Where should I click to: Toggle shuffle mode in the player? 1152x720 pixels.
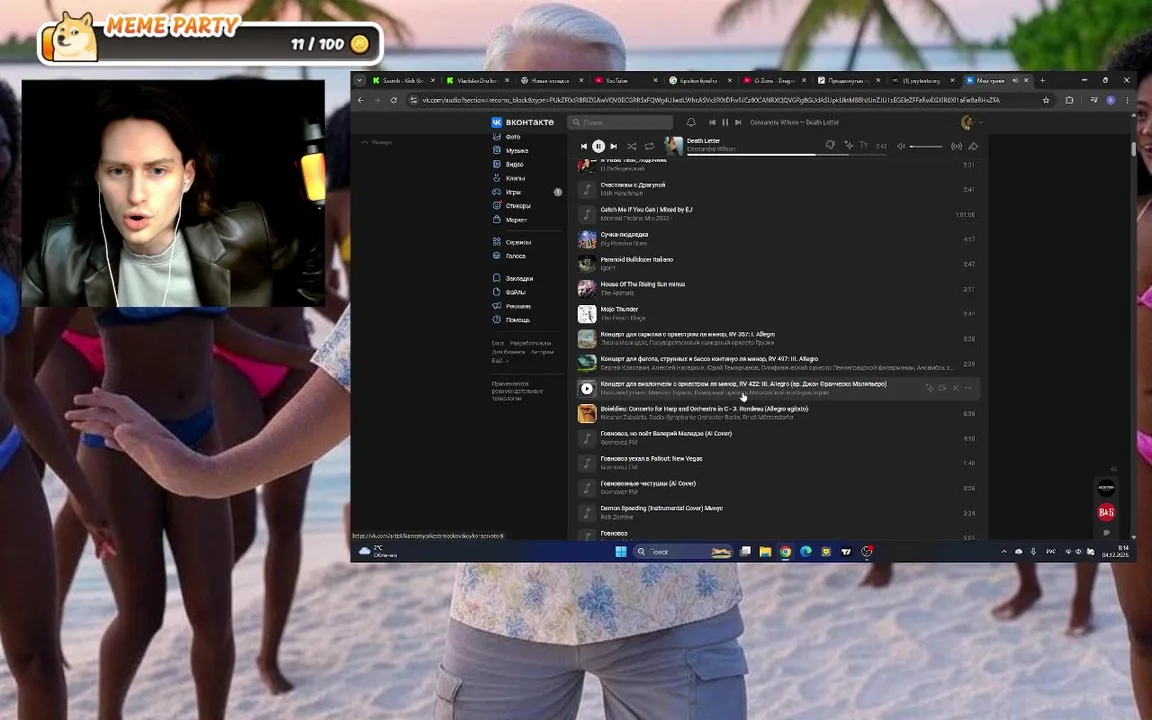(632, 146)
